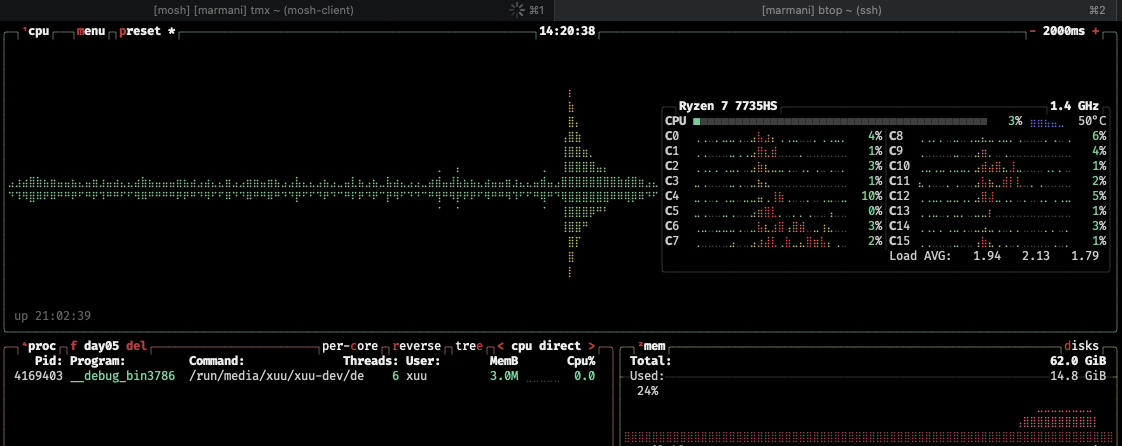Switch to the btop ssh tab
This screenshot has height=446, width=1122.
coord(821,10)
